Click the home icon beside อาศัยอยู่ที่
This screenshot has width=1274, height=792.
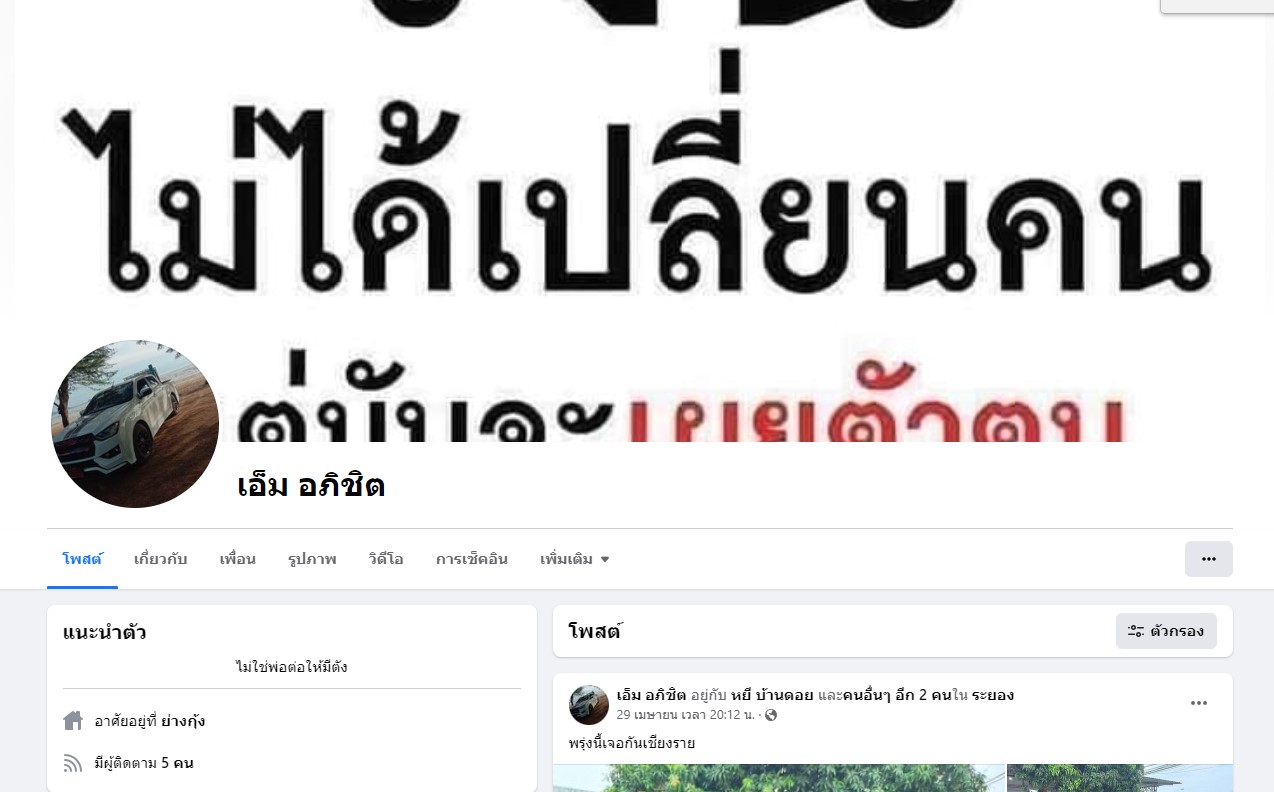[73, 721]
